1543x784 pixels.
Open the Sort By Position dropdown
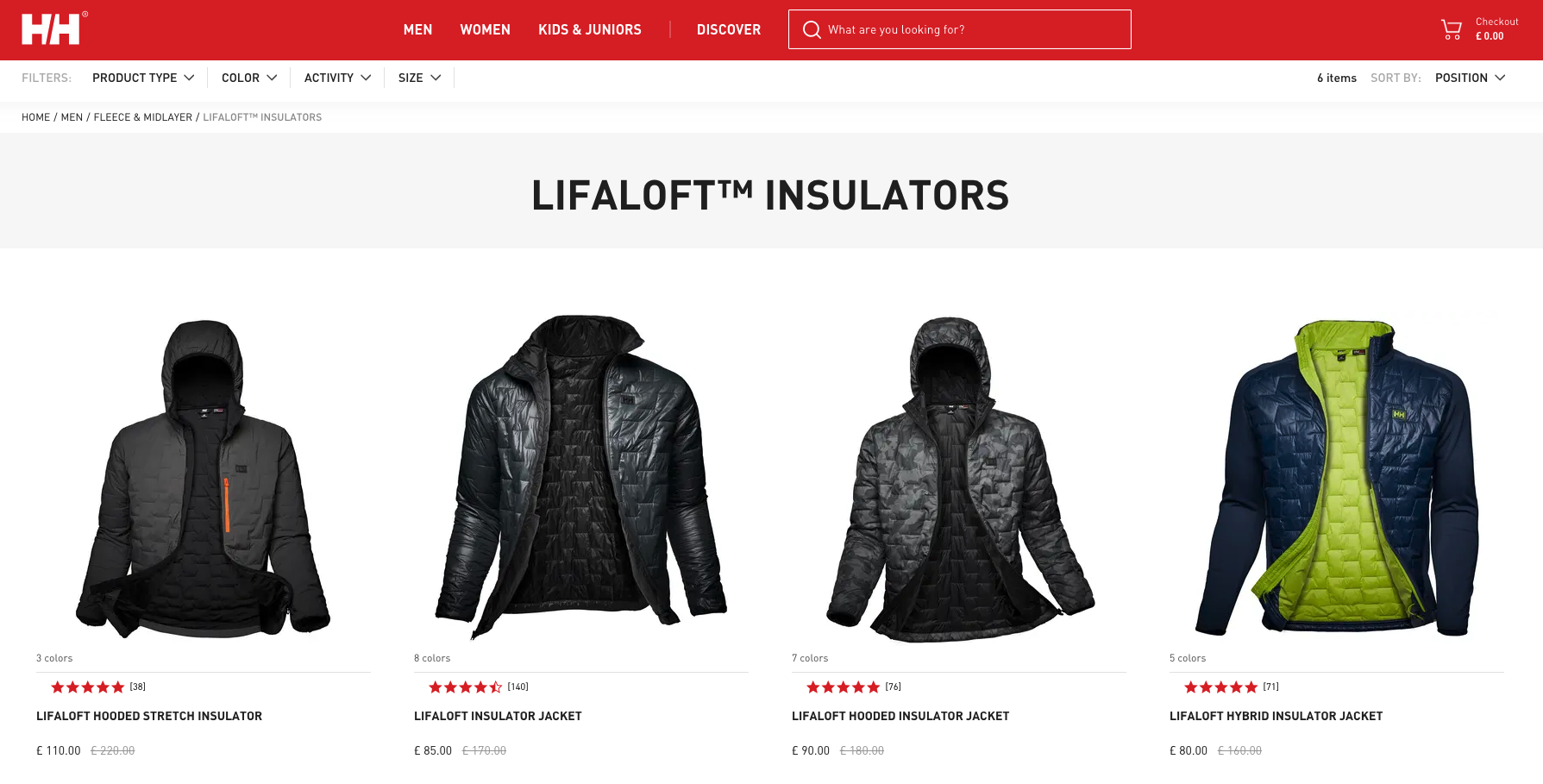1471,78
